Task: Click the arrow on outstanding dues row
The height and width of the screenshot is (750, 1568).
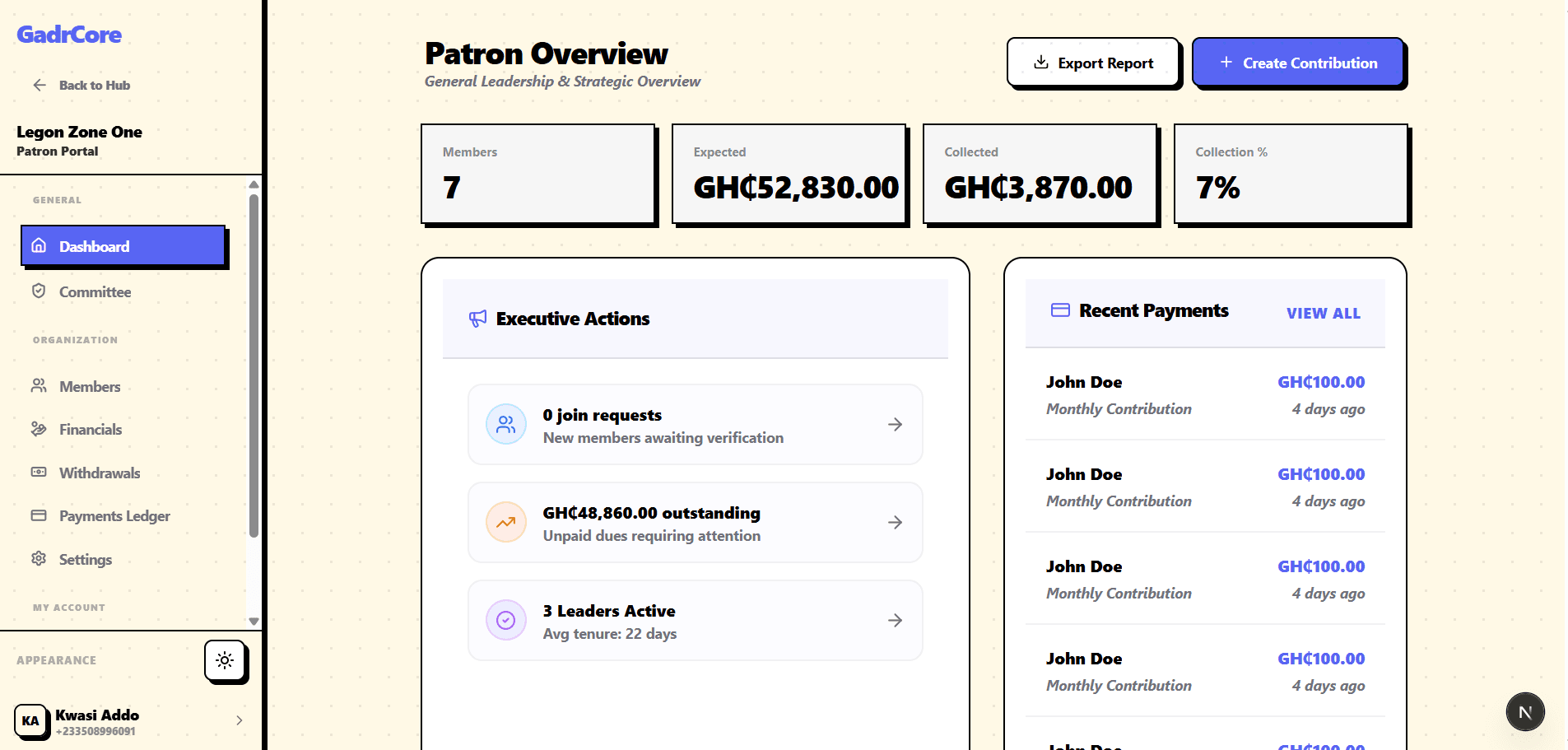Action: coord(896,523)
